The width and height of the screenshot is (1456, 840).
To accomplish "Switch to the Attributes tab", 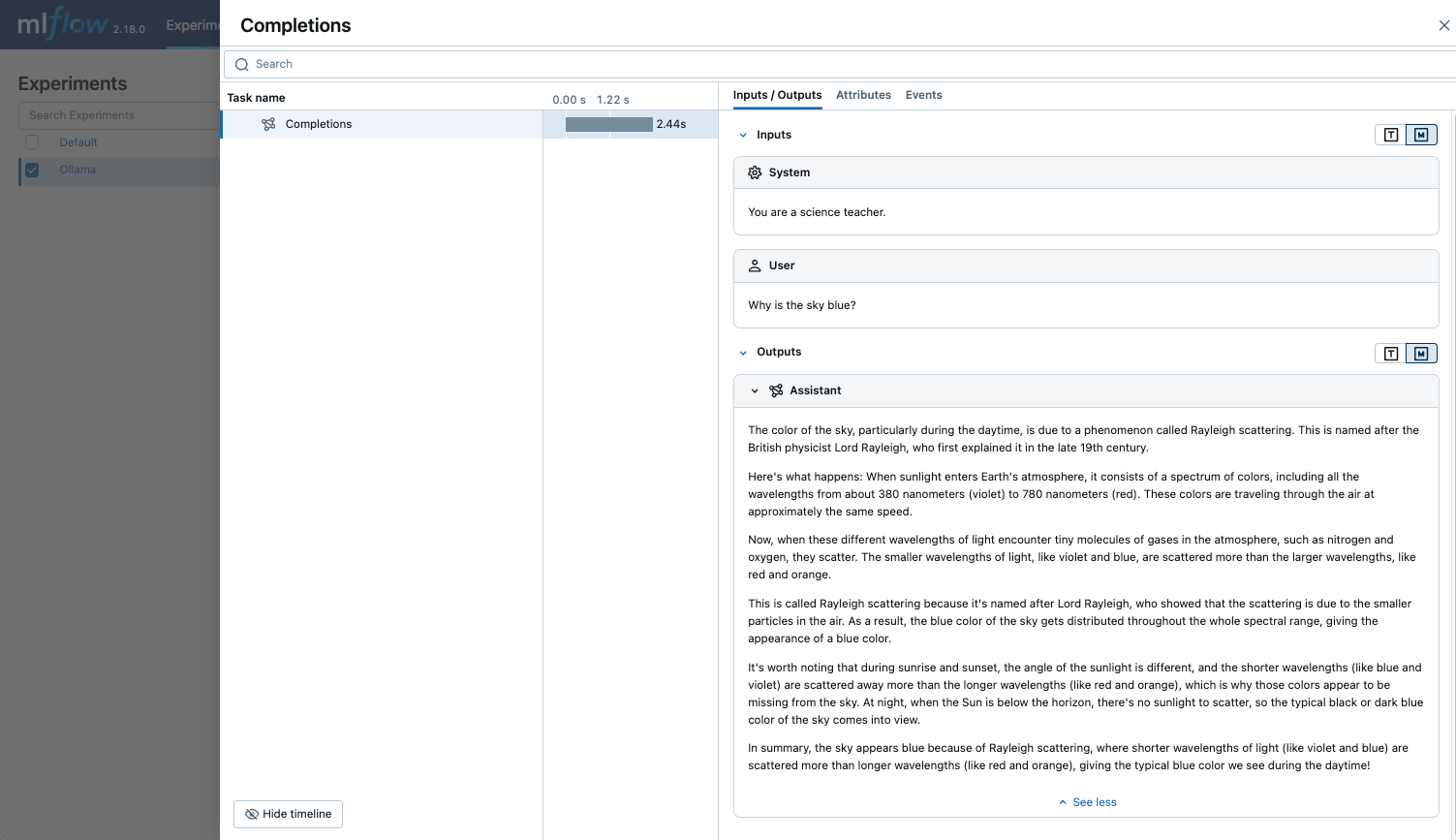I will 863,95.
